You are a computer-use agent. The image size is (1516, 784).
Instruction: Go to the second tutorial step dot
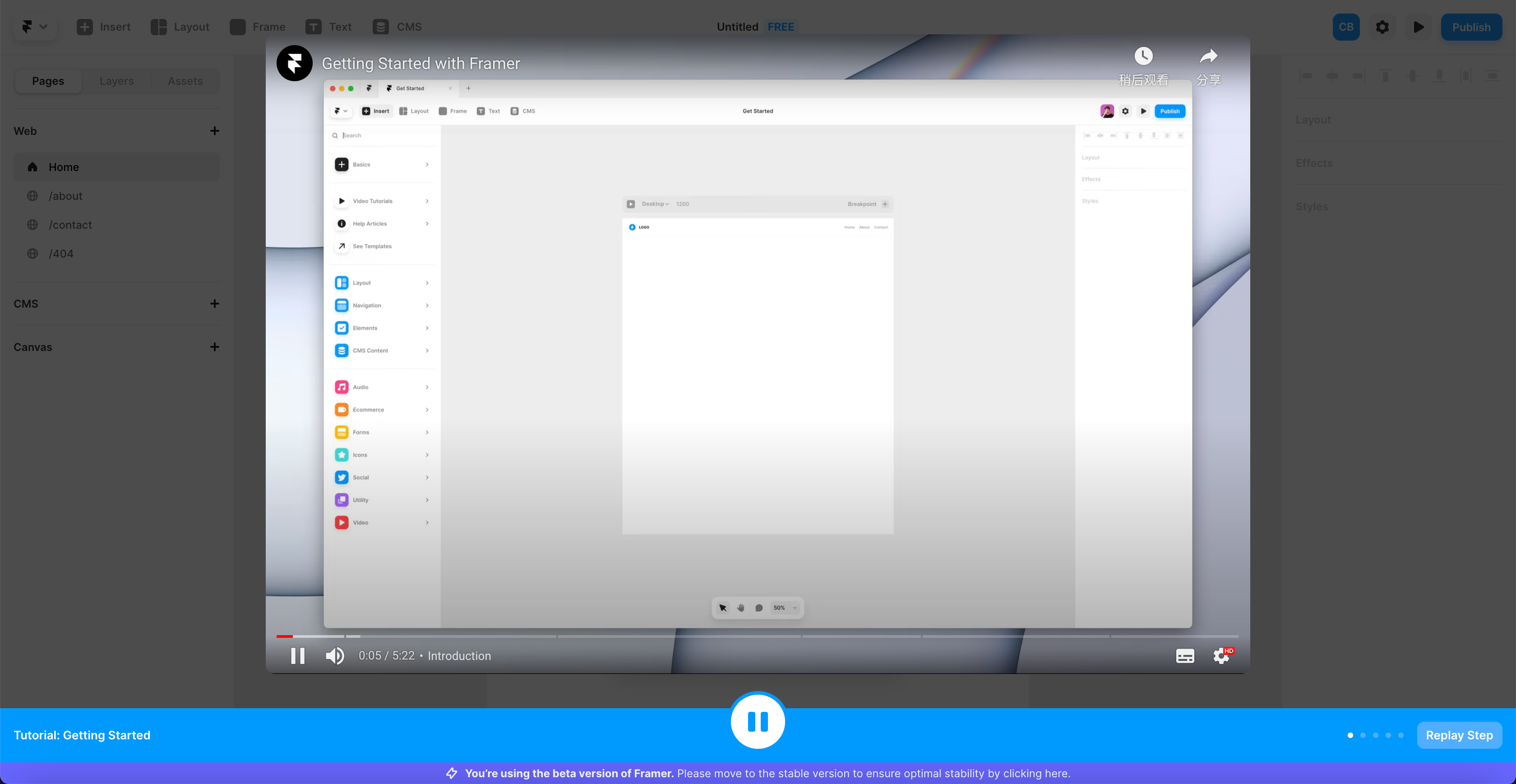pos(1363,735)
